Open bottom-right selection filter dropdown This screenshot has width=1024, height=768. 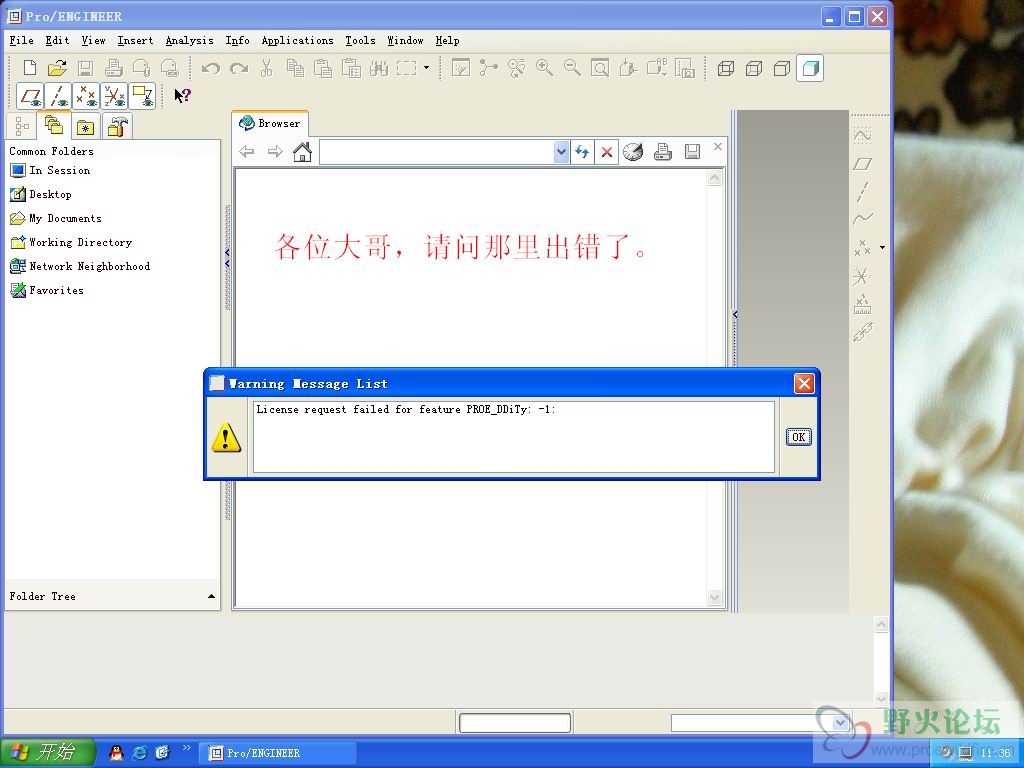click(x=840, y=722)
